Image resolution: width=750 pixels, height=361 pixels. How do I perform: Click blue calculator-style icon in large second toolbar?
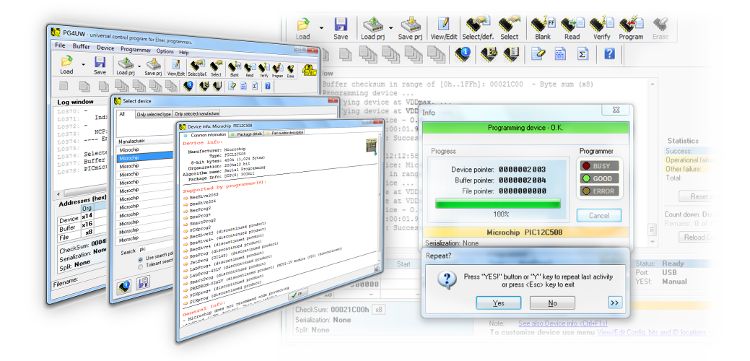coord(560,54)
